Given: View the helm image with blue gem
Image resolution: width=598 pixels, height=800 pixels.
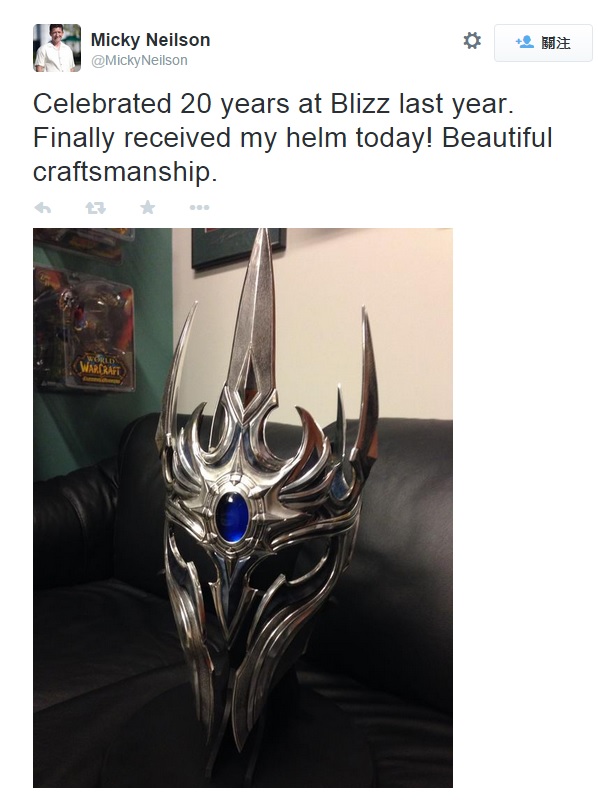Looking at the screenshot, I should click(243, 508).
